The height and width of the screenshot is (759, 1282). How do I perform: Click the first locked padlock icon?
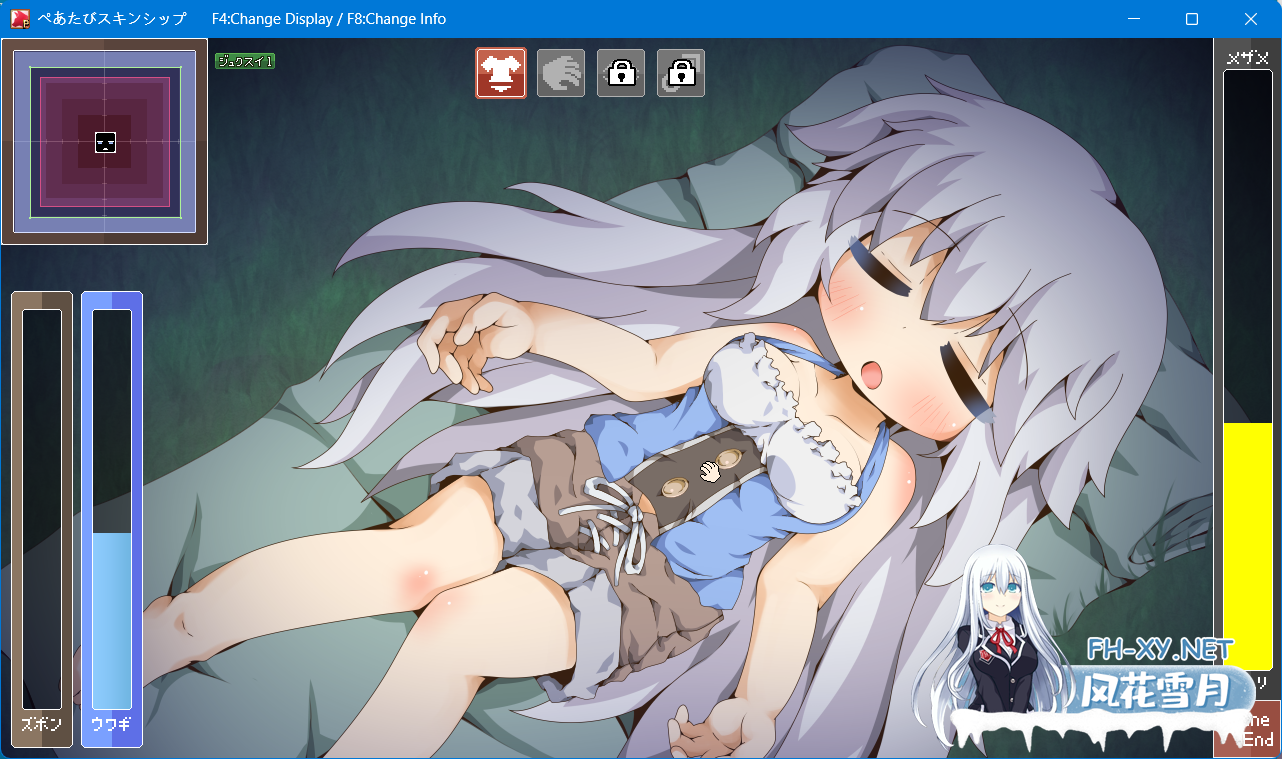pos(621,73)
